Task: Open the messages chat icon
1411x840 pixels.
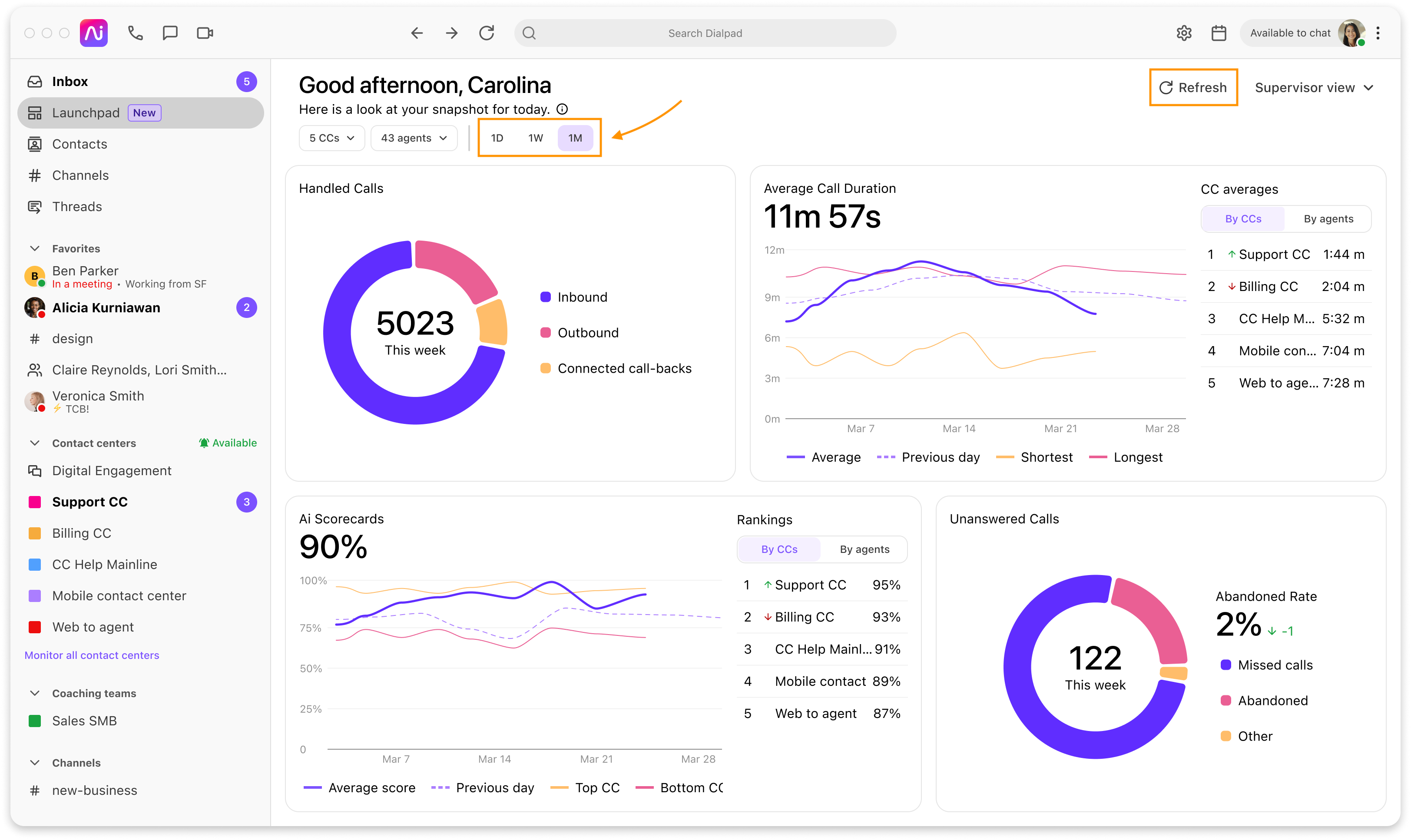Action: (170, 33)
